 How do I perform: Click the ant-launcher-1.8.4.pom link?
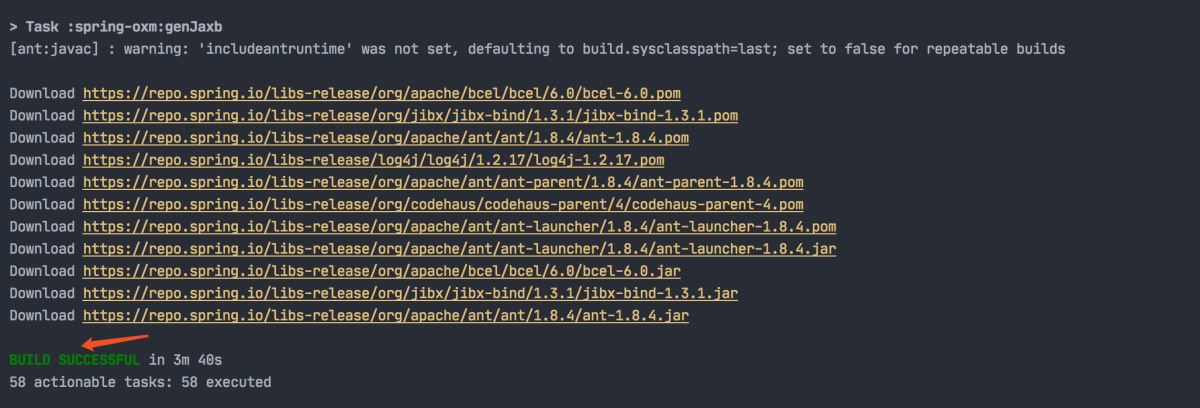tap(459, 226)
